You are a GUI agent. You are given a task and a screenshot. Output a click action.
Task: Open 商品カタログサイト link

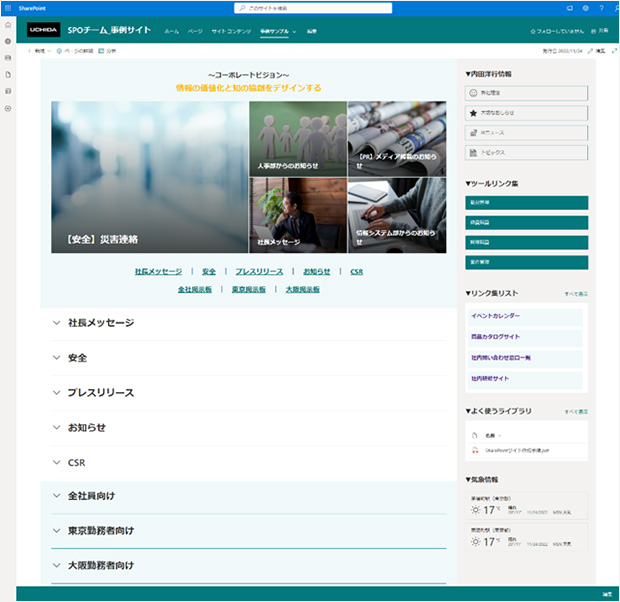pos(495,337)
